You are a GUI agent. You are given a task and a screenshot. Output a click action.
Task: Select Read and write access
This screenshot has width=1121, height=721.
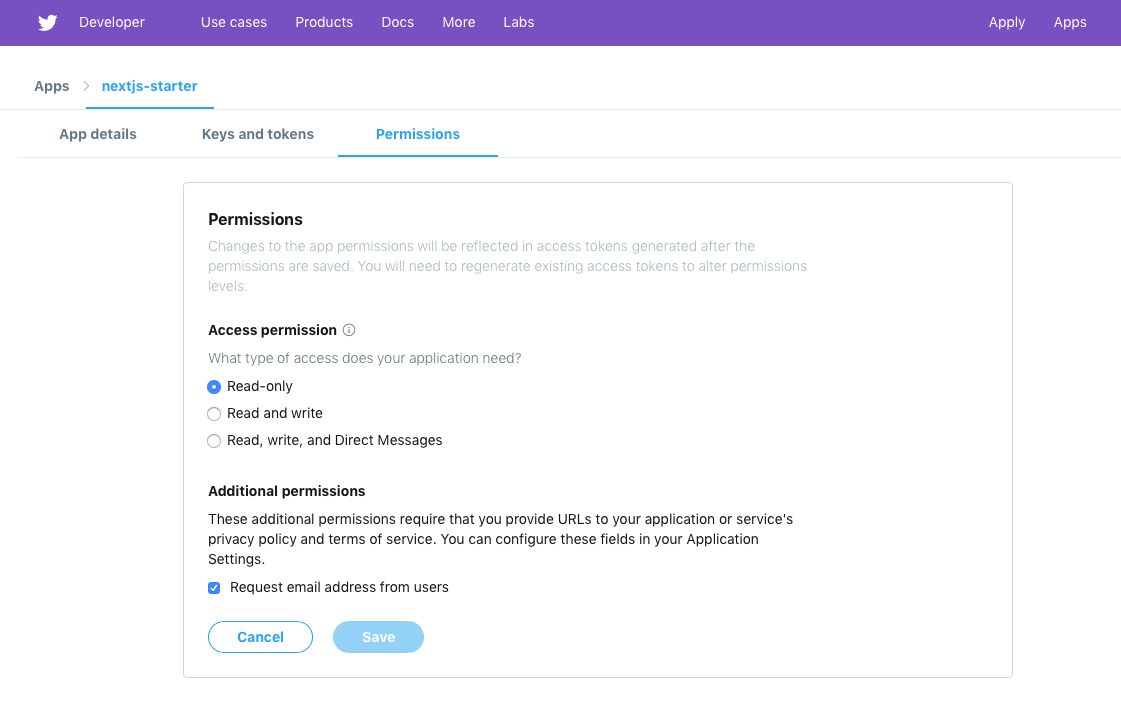214,413
